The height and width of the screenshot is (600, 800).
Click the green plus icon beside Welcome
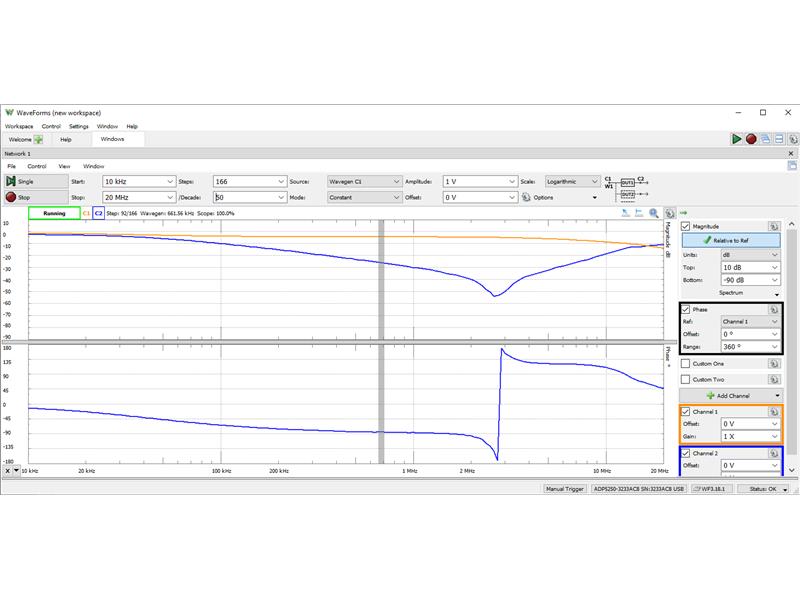38,139
